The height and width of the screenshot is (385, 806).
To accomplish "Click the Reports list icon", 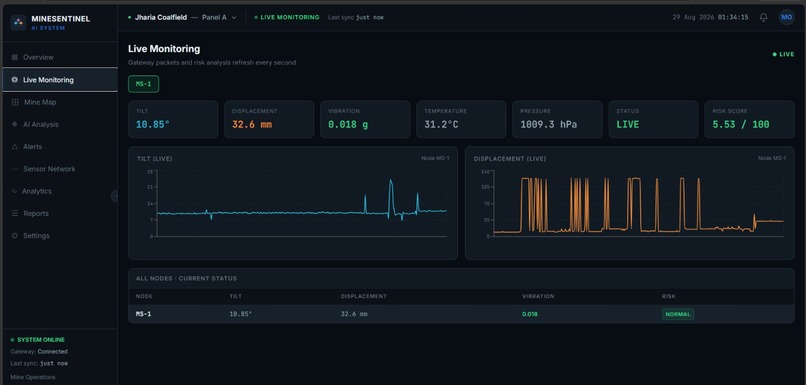I will [14, 213].
